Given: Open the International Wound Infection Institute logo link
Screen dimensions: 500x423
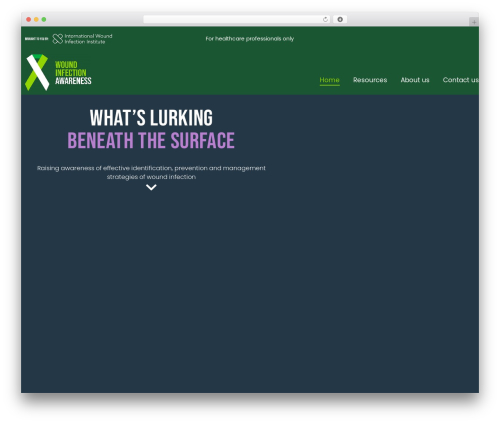Looking at the screenshot, I should pyautogui.click(x=82, y=39).
